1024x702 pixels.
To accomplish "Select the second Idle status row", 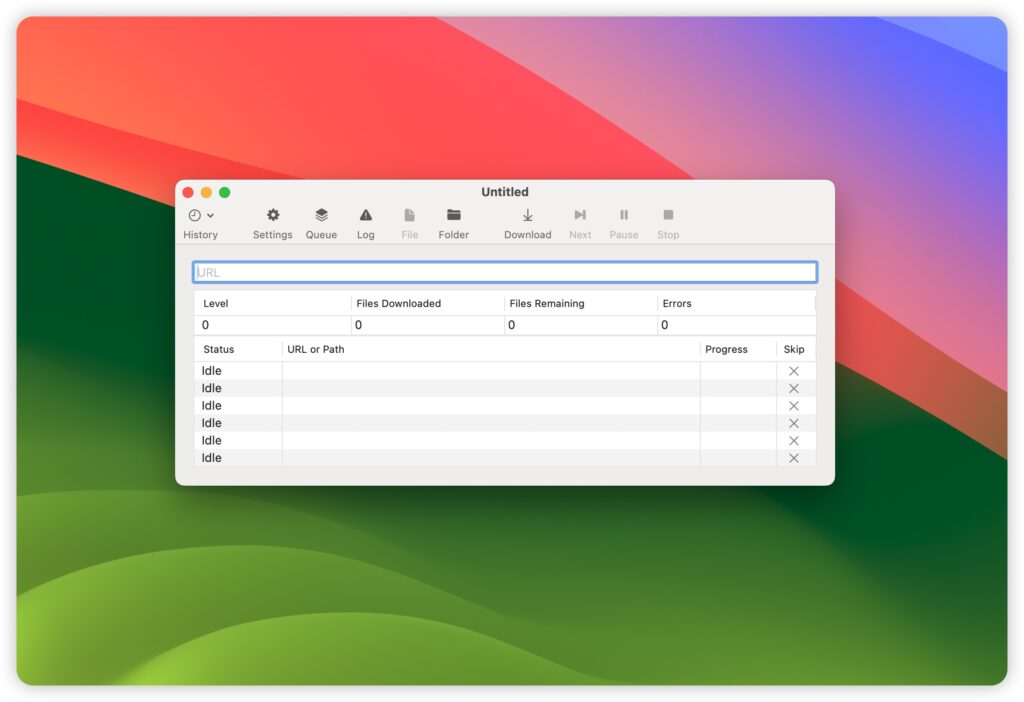I will pos(211,387).
